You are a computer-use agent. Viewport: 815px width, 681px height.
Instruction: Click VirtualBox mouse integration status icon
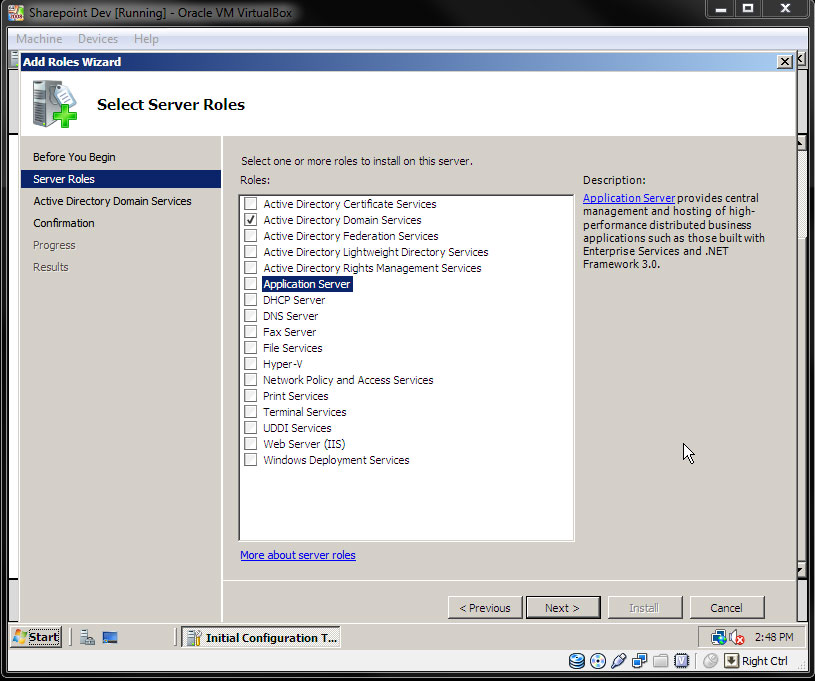tap(710, 661)
